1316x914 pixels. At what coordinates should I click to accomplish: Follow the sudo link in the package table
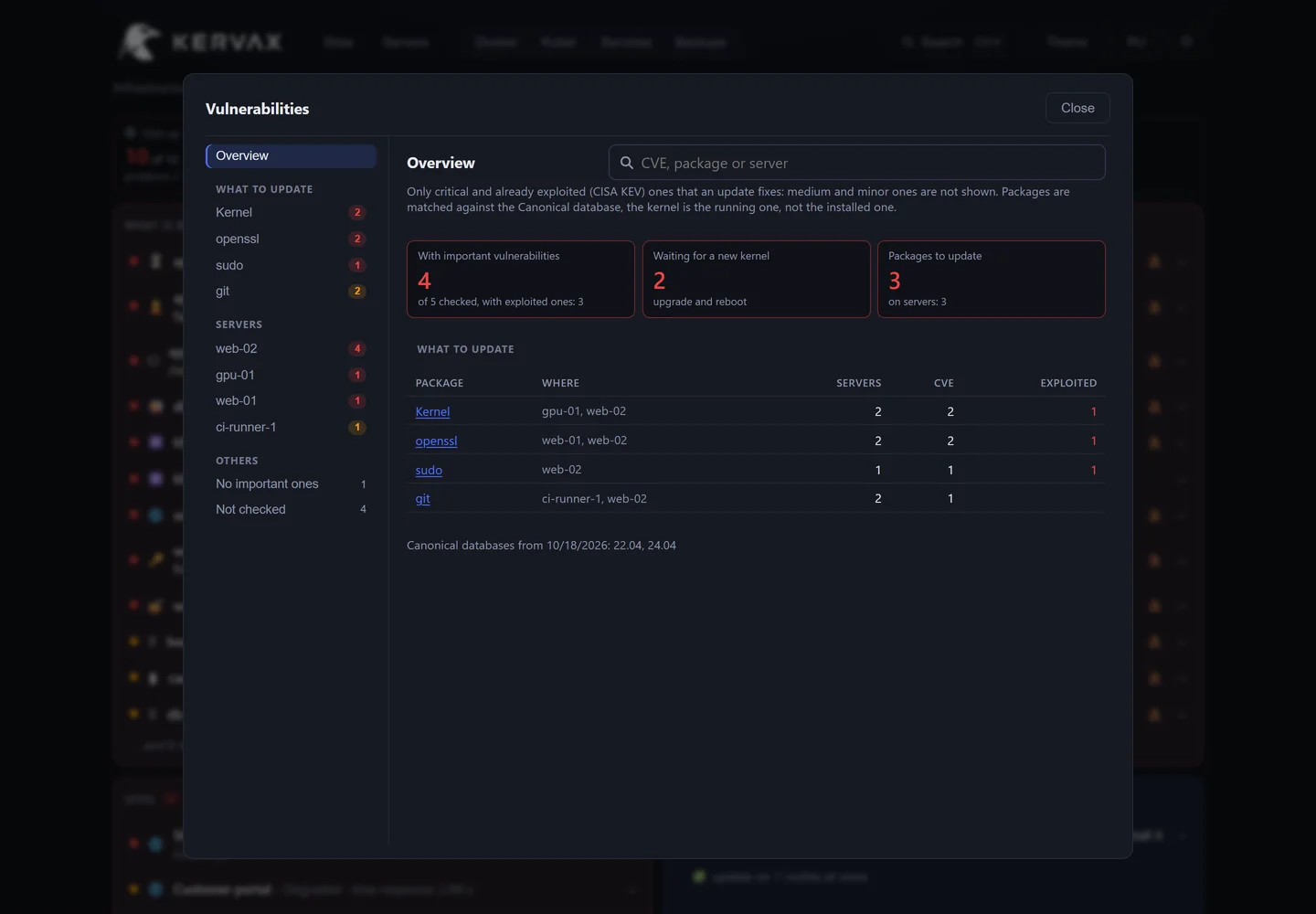429,470
